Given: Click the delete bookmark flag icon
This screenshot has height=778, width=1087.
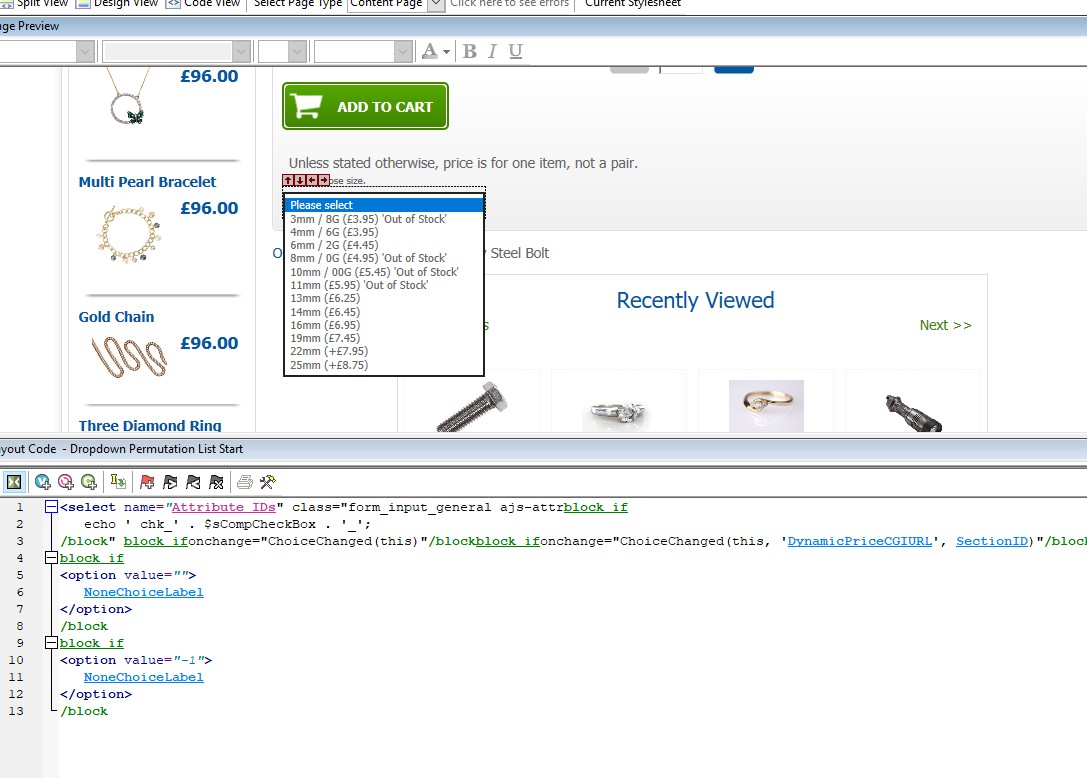Looking at the screenshot, I should (x=215, y=482).
